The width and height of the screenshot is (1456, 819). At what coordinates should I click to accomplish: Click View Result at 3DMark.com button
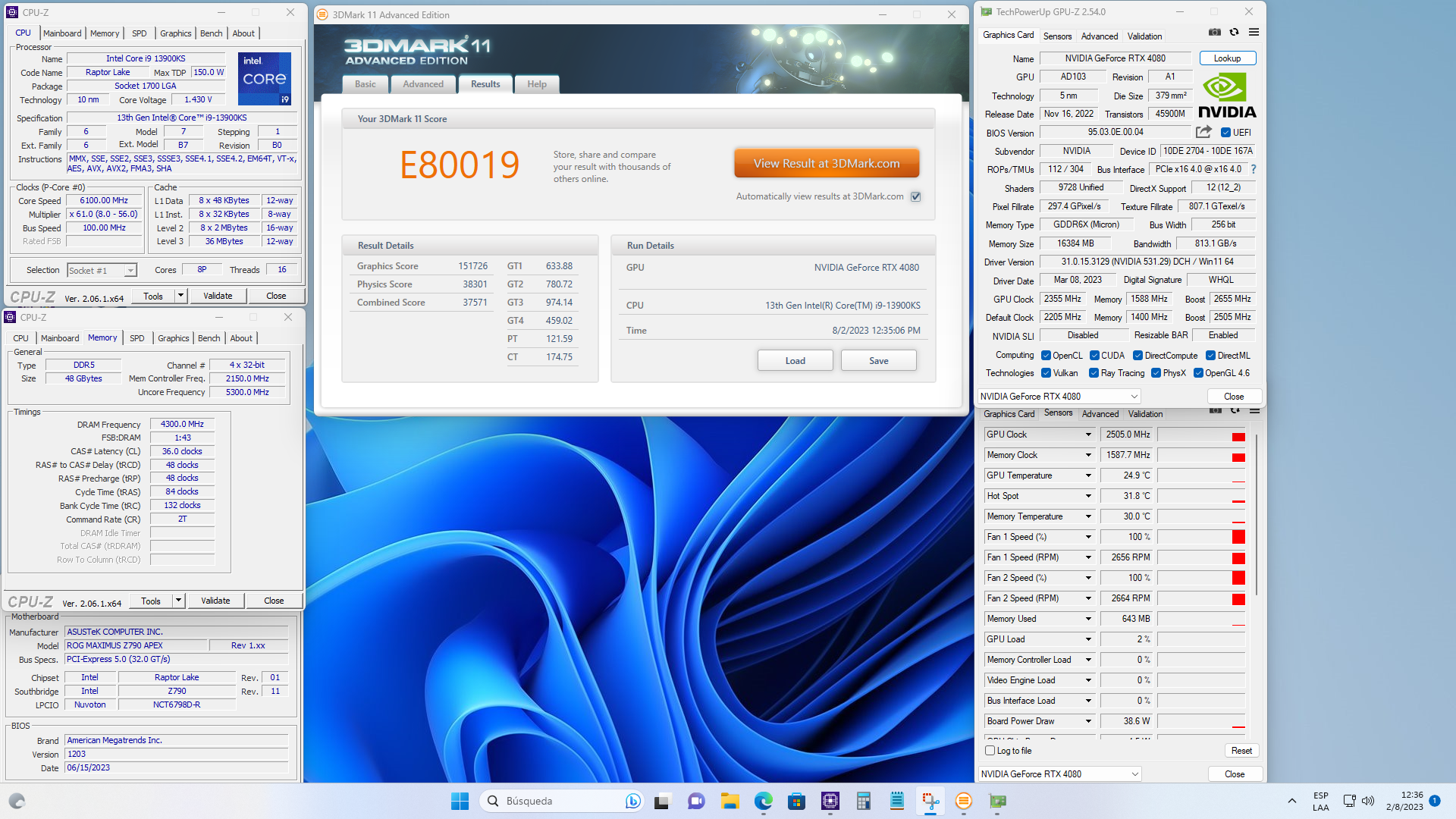pos(827,163)
